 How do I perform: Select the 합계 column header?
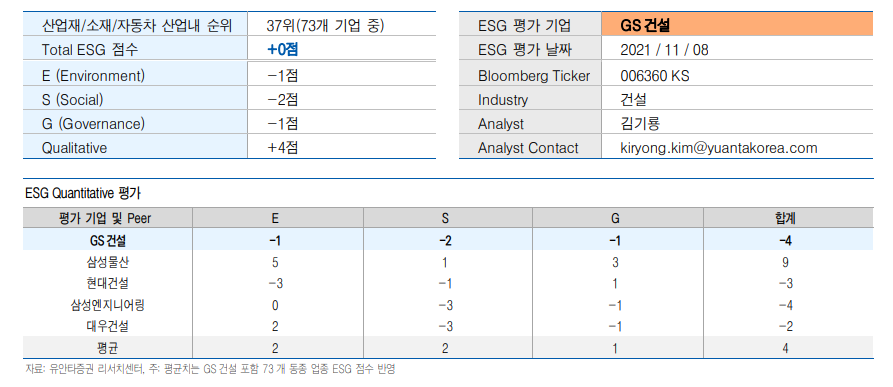(786, 219)
